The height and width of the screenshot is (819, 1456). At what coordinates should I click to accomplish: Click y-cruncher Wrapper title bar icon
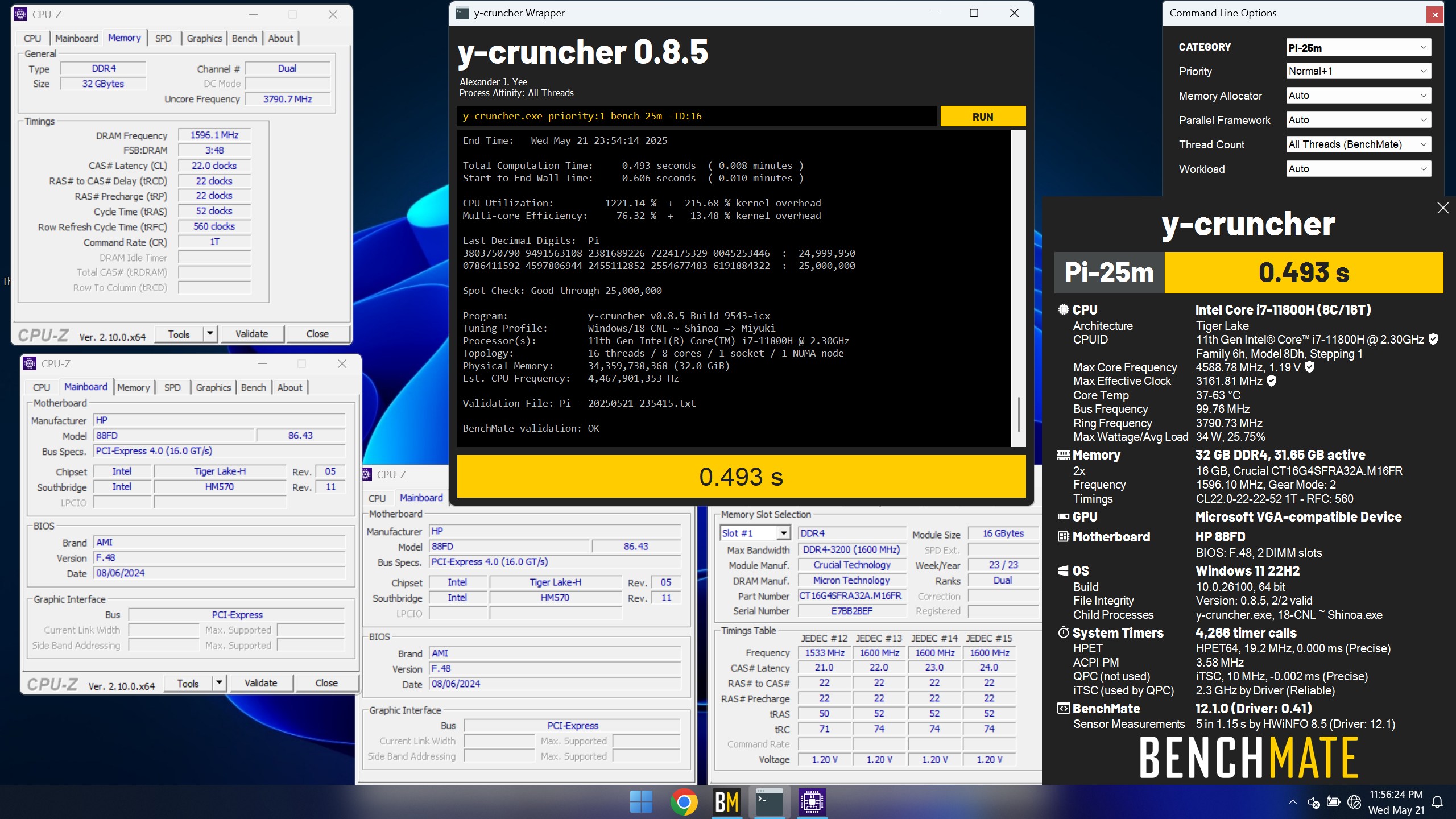(x=462, y=13)
